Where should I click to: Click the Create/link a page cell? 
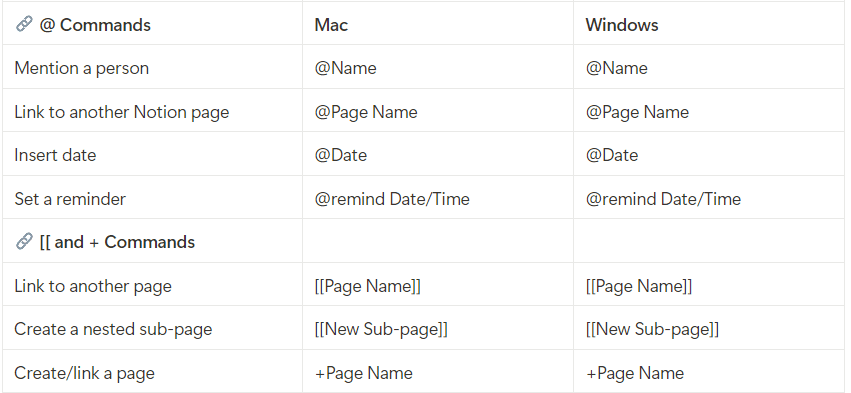(153, 371)
